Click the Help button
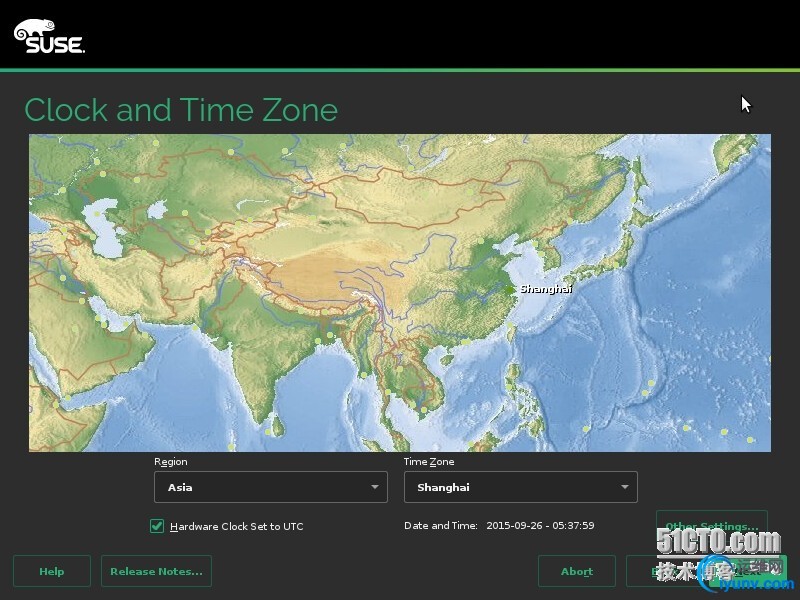The image size is (800, 600). pyautogui.click(x=52, y=571)
